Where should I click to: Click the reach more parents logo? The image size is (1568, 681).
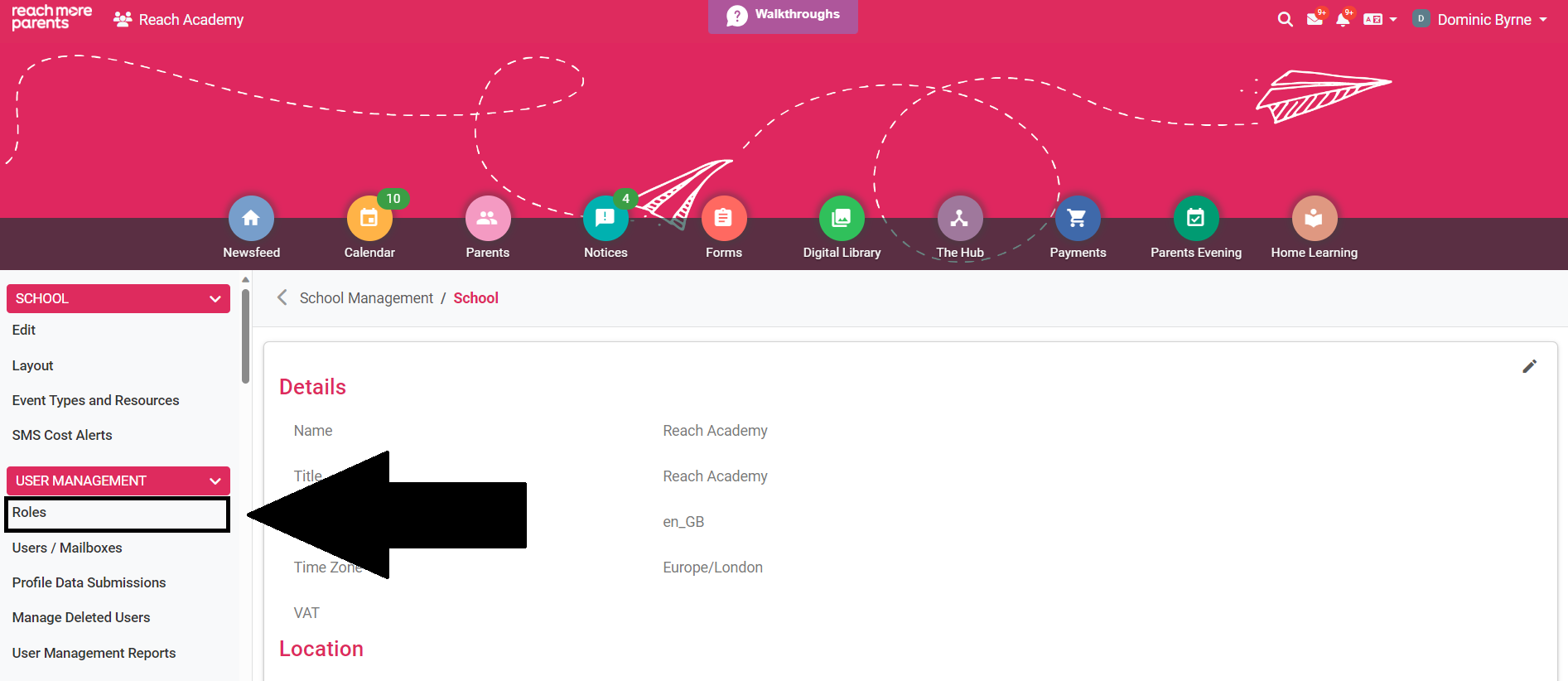[51, 17]
